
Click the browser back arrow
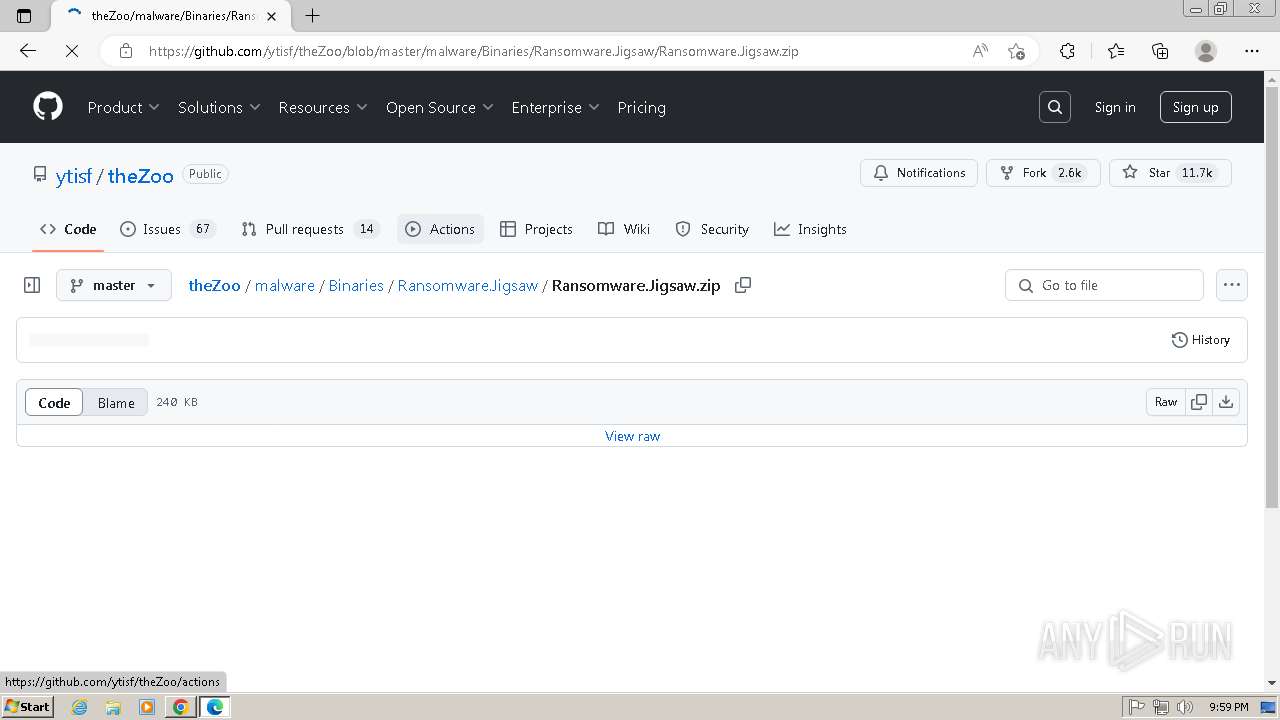click(x=28, y=51)
